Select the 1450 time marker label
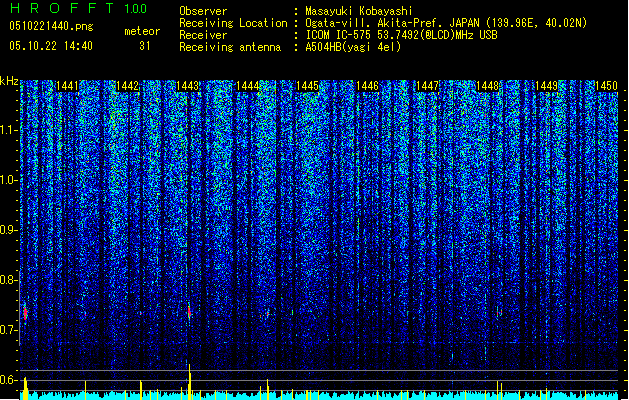This screenshot has height=400, width=629. coord(606,86)
